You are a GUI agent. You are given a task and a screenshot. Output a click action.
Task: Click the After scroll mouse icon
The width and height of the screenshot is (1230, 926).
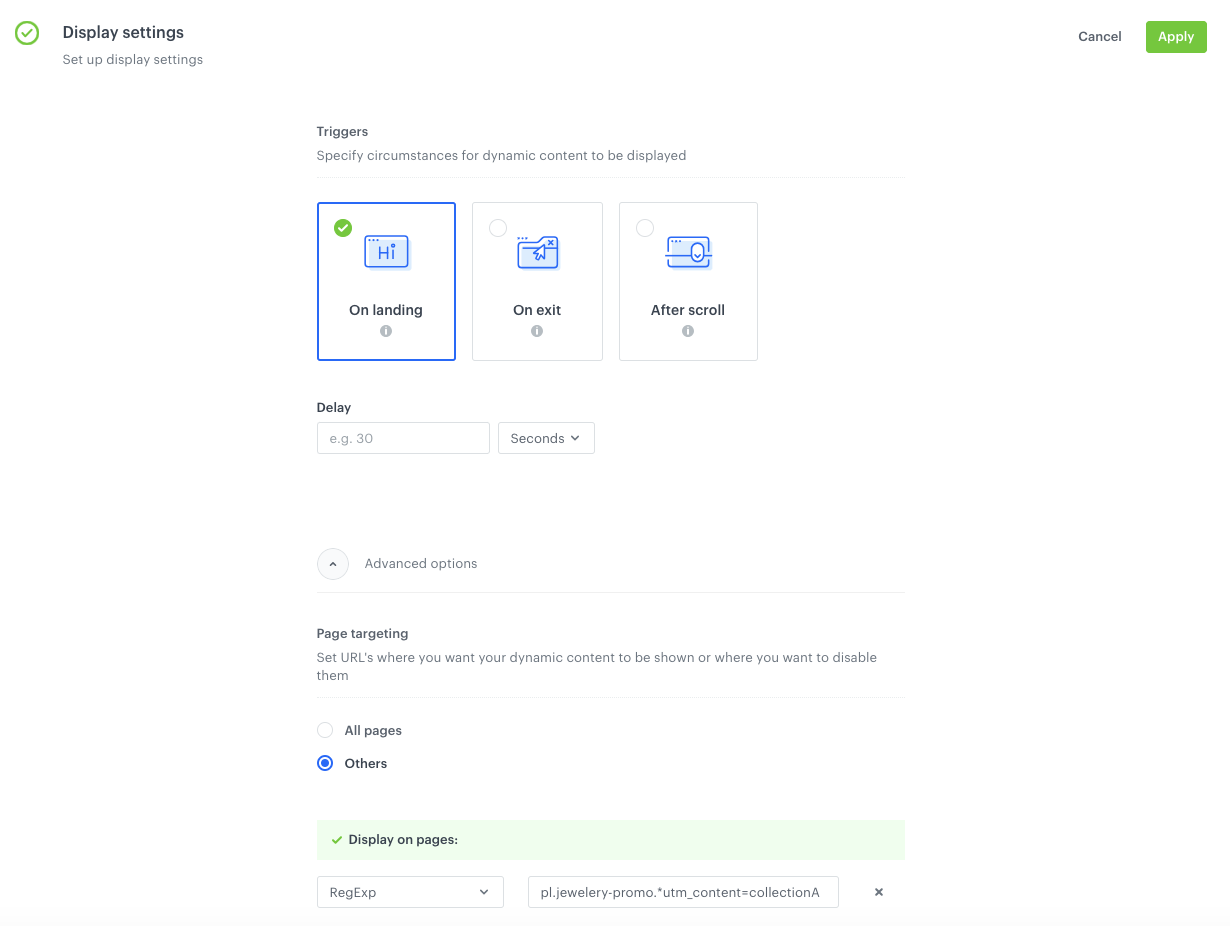pyautogui.click(x=688, y=253)
